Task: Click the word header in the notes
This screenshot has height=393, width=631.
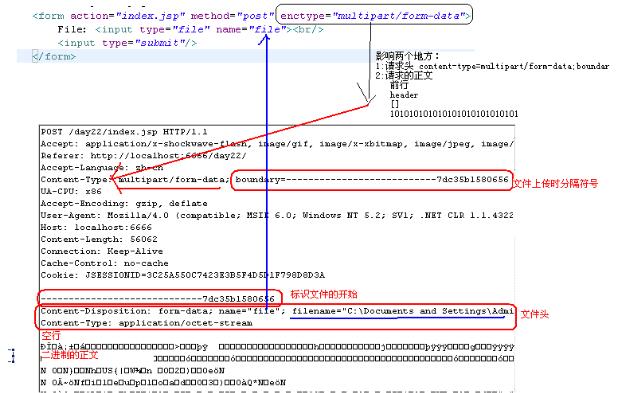Action: tap(404, 95)
